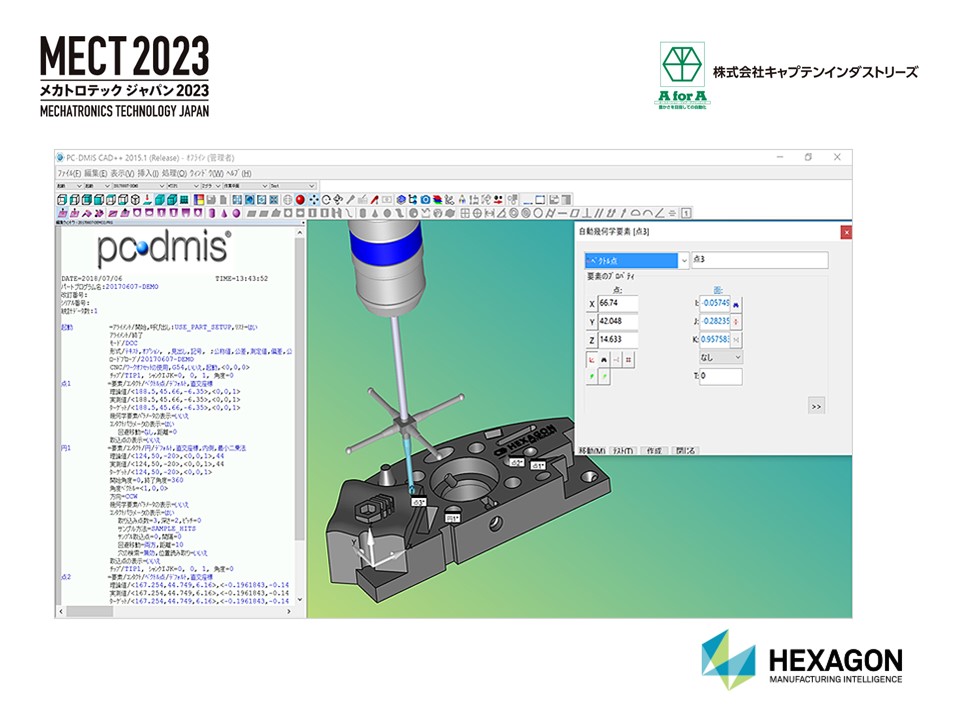Click the color-squares icon in the top toolbar

point(198,200)
